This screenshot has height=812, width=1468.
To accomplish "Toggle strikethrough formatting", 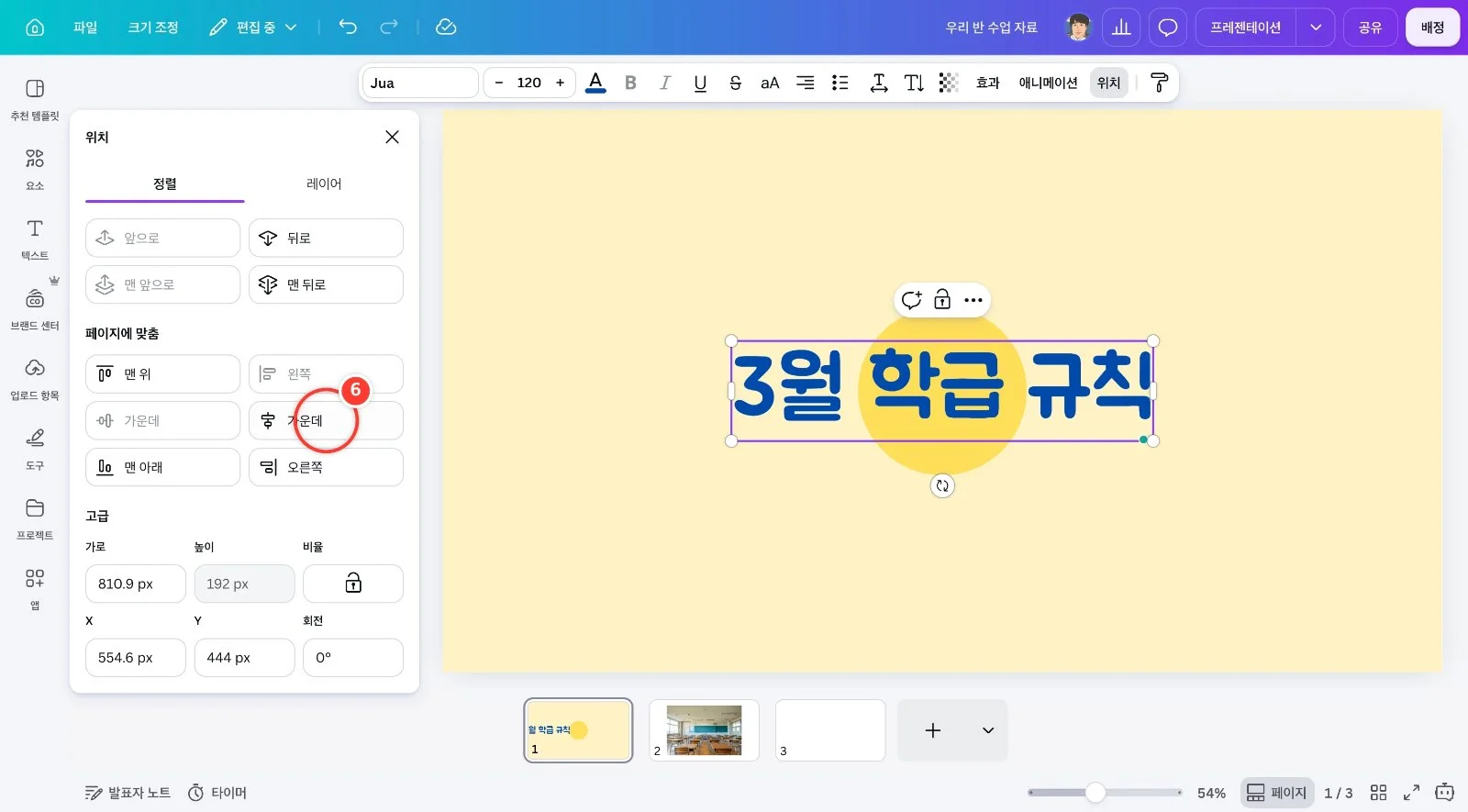I will pyautogui.click(x=735, y=83).
